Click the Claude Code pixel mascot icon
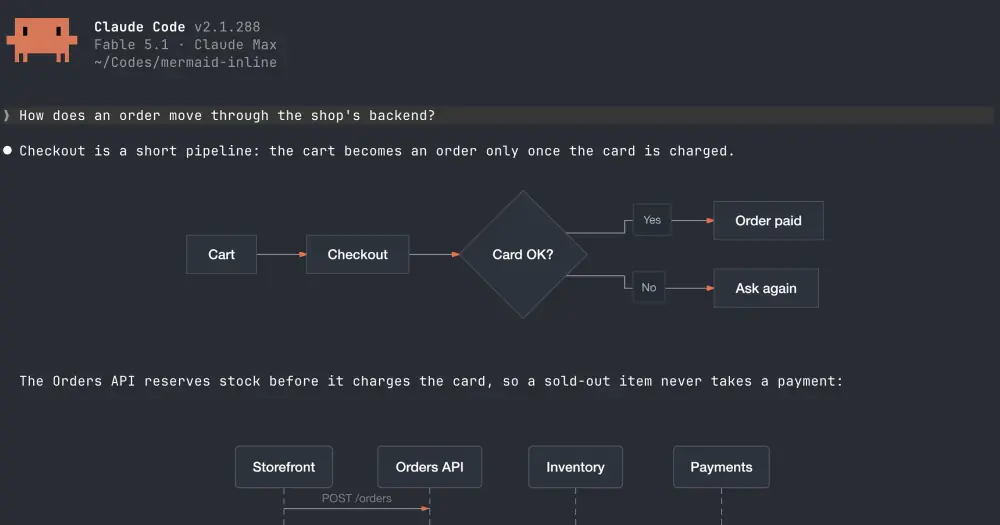This screenshot has height=525, width=1000. pos(41,40)
